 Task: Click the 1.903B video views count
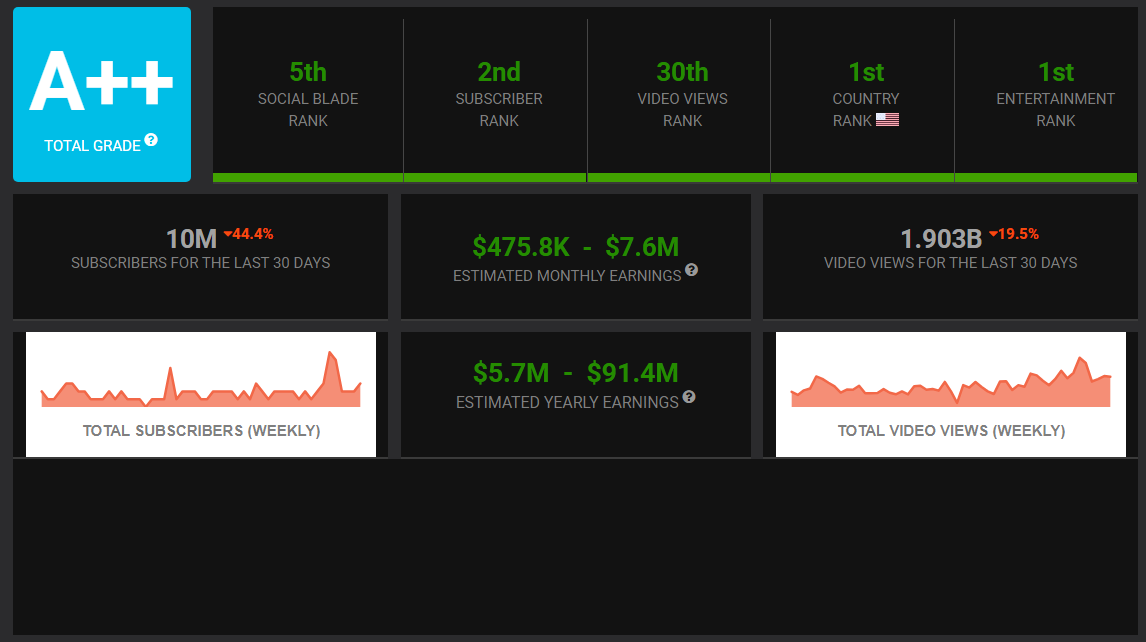tap(941, 239)
